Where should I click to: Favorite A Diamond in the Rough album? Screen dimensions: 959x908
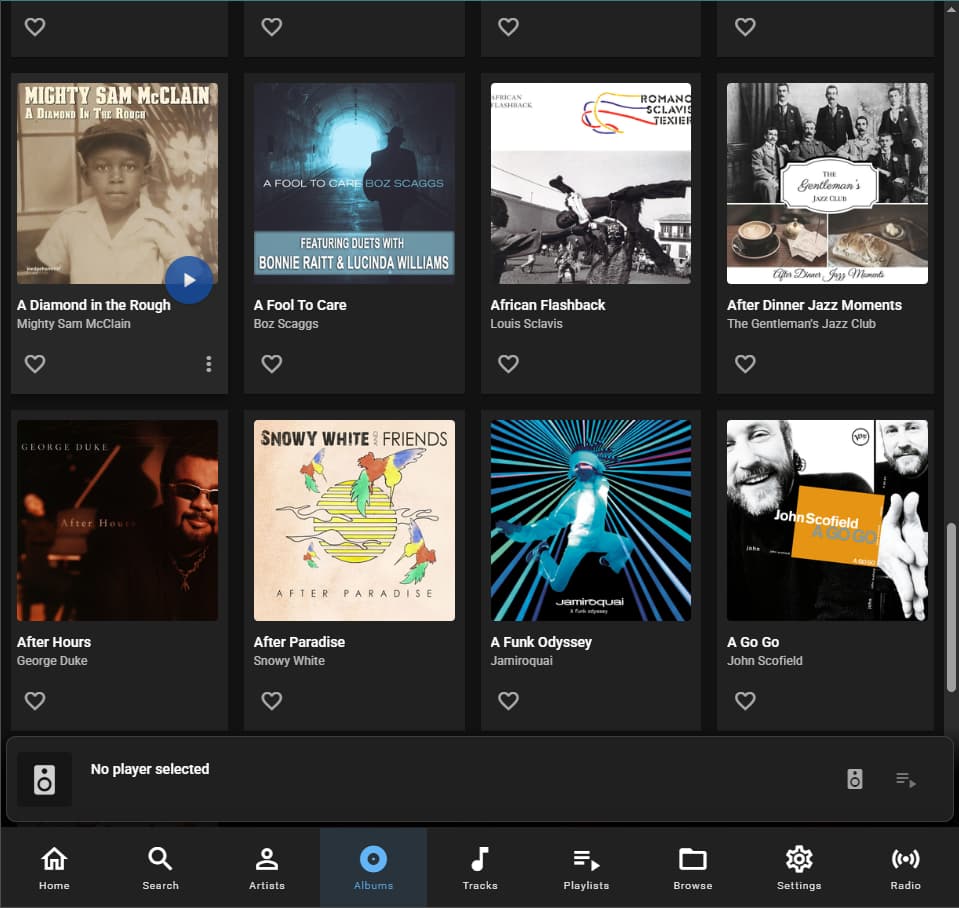35,364
